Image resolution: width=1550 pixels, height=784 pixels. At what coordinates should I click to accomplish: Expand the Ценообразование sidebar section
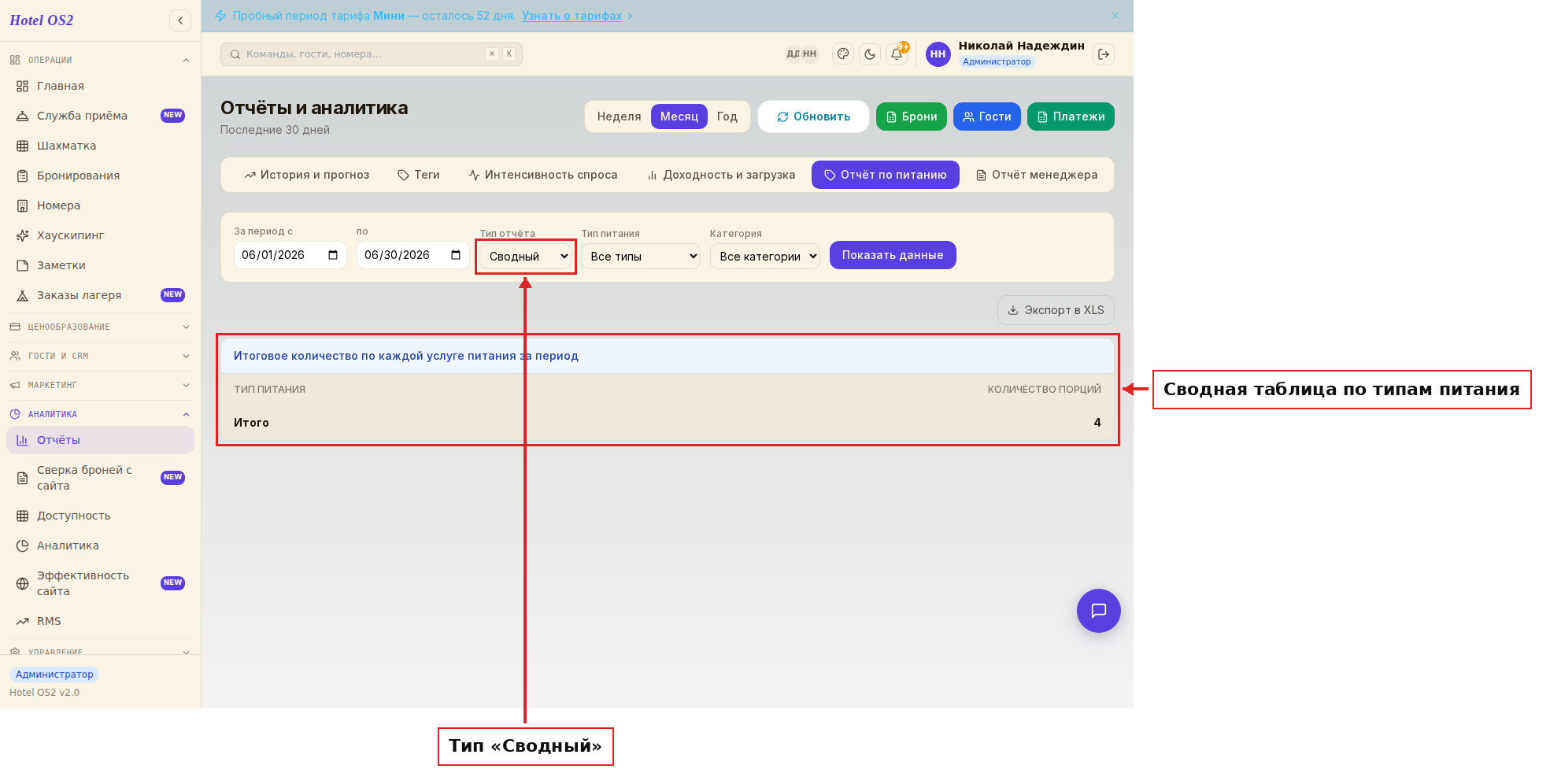pyautogui.click(x=100, y=327)
